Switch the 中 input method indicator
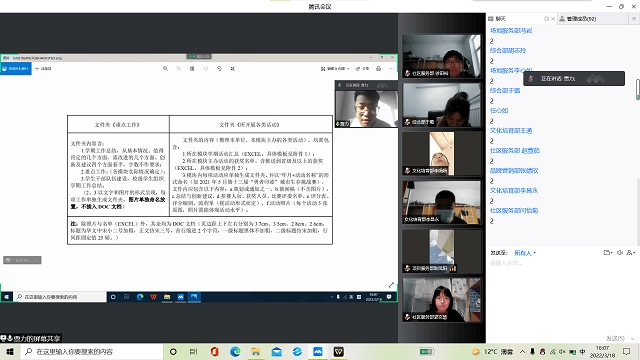640x360 pixels. pos(582,351)
